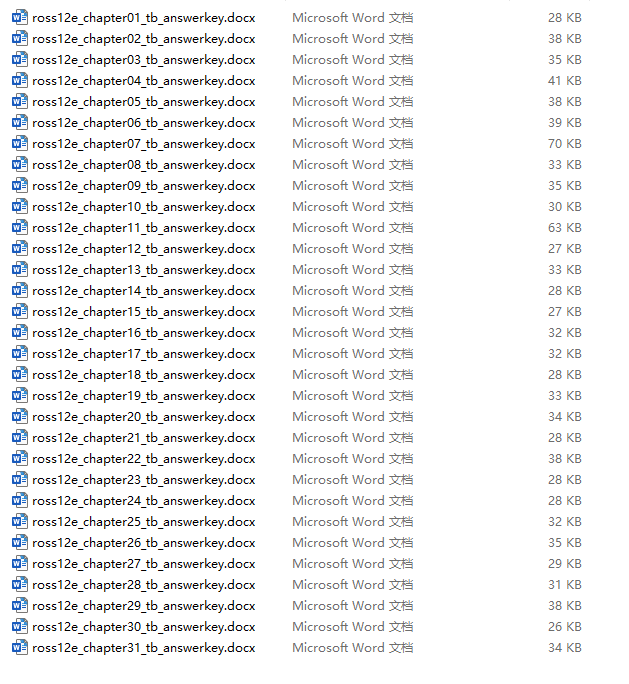Image resolution: width=629 pixels, height=684 pixels.
Task: Click the Microsoft Word type of chapter20 row
Action: [x=352, y=417]
